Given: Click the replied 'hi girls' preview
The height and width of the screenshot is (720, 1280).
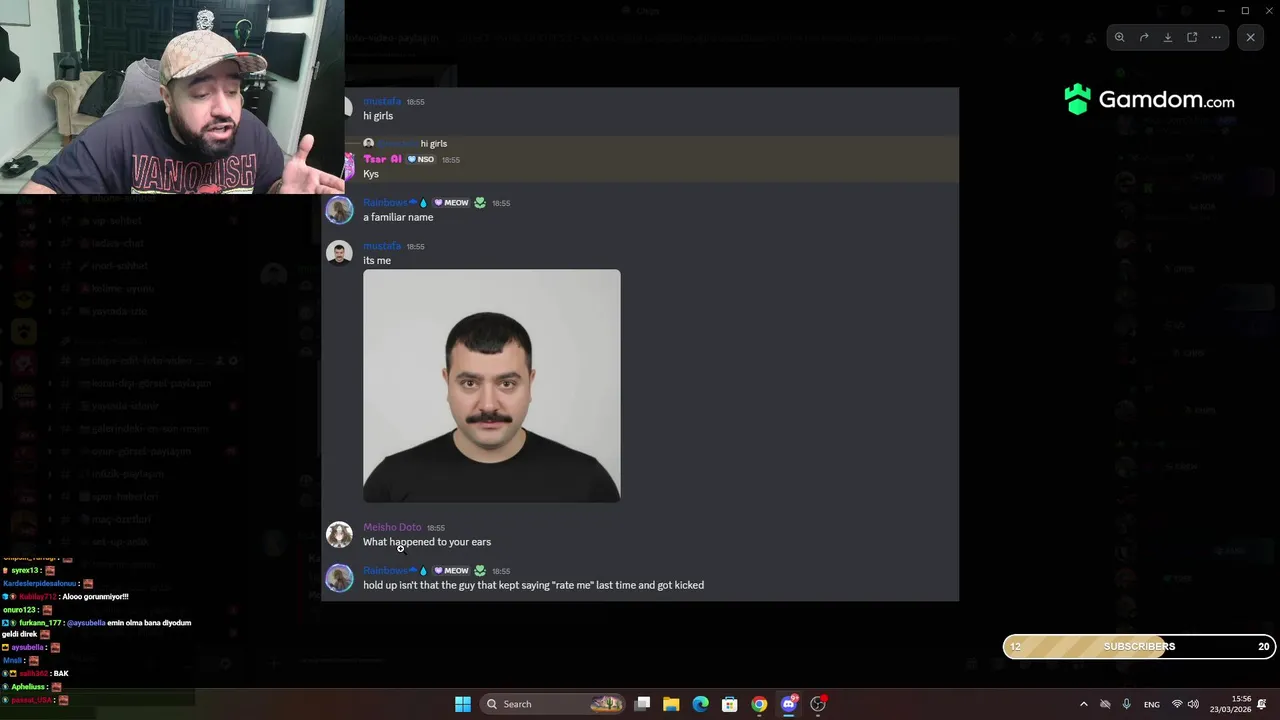Looking at the screenshot, I should (x=433, y=143).
